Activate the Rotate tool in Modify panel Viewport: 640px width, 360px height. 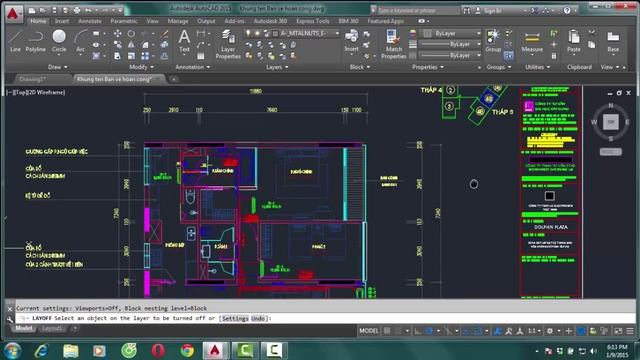[131, 33]
